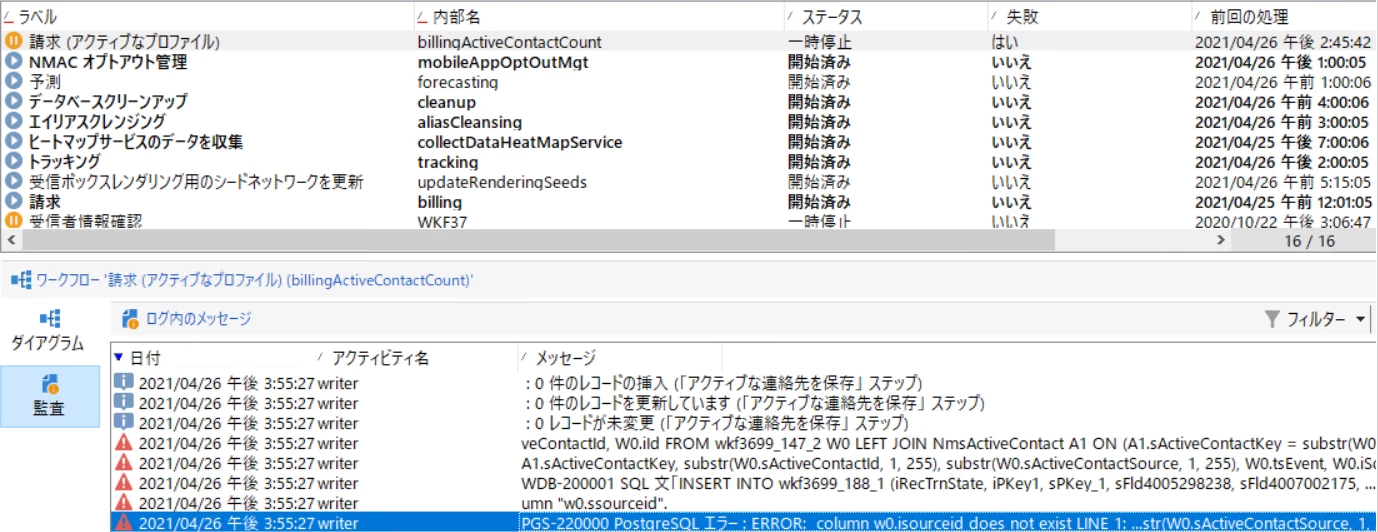
Task: Select the 0 件のレコードの挿入 message
Action: (722, 382)
